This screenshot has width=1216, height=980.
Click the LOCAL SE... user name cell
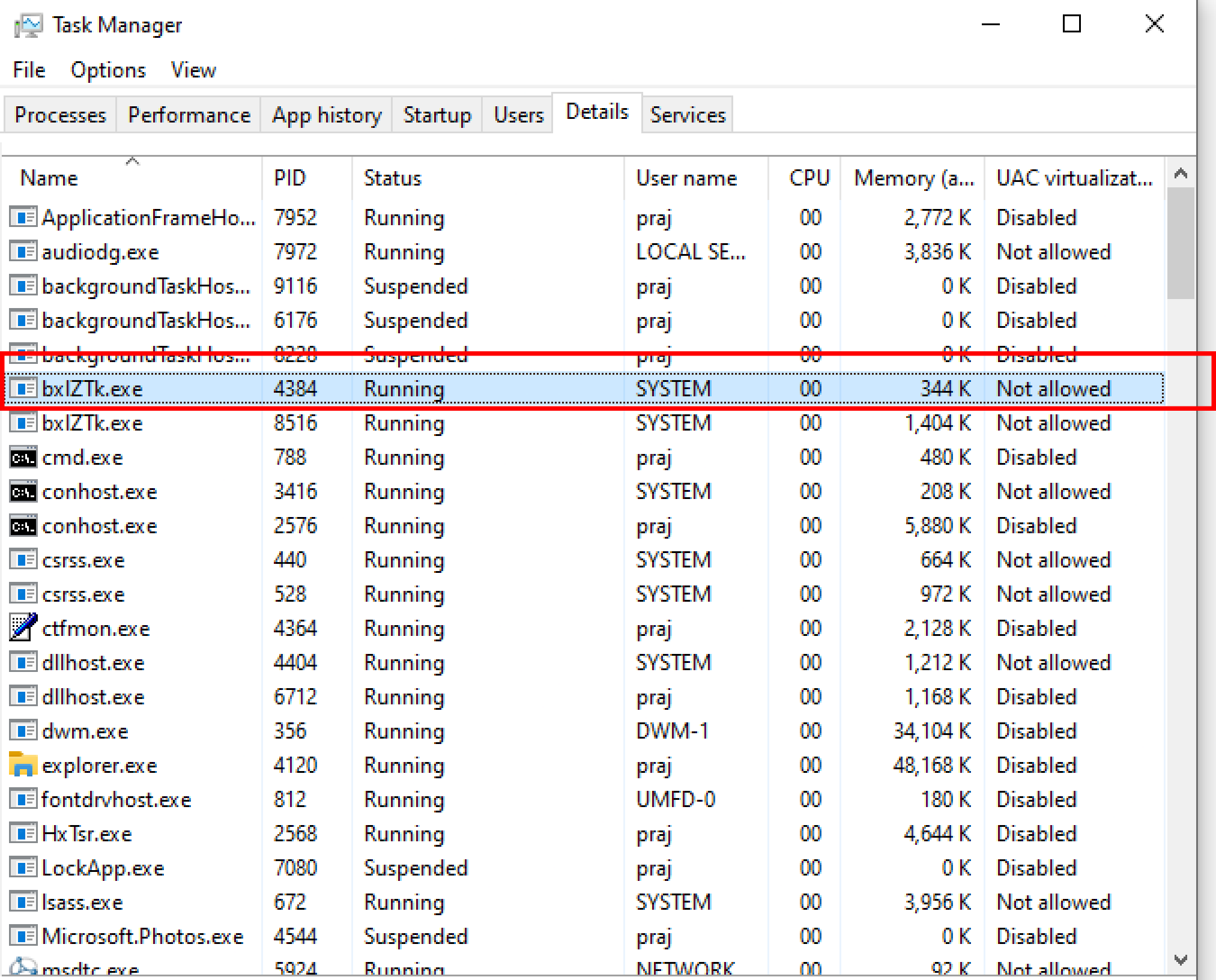(x=691, y=252)
